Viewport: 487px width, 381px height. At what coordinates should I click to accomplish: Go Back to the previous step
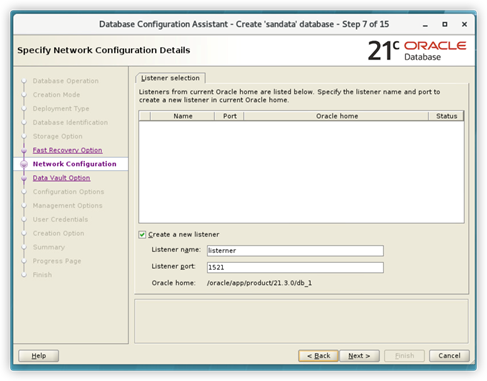coord(318,356)
